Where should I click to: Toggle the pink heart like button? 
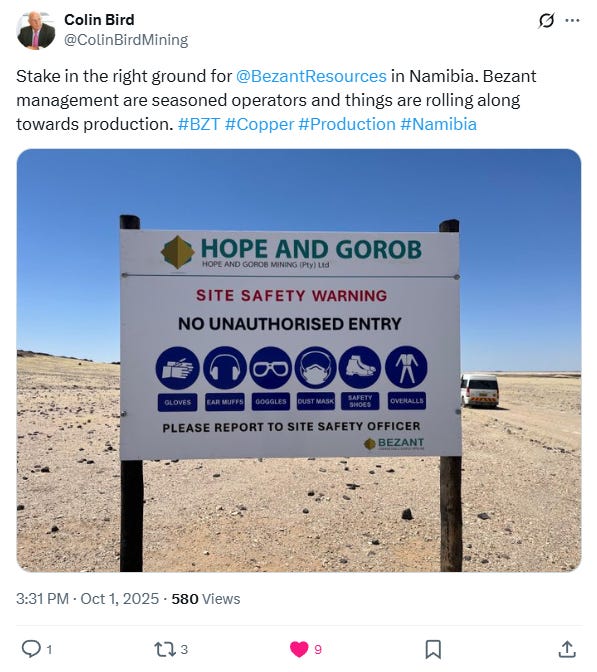point(299,649)
